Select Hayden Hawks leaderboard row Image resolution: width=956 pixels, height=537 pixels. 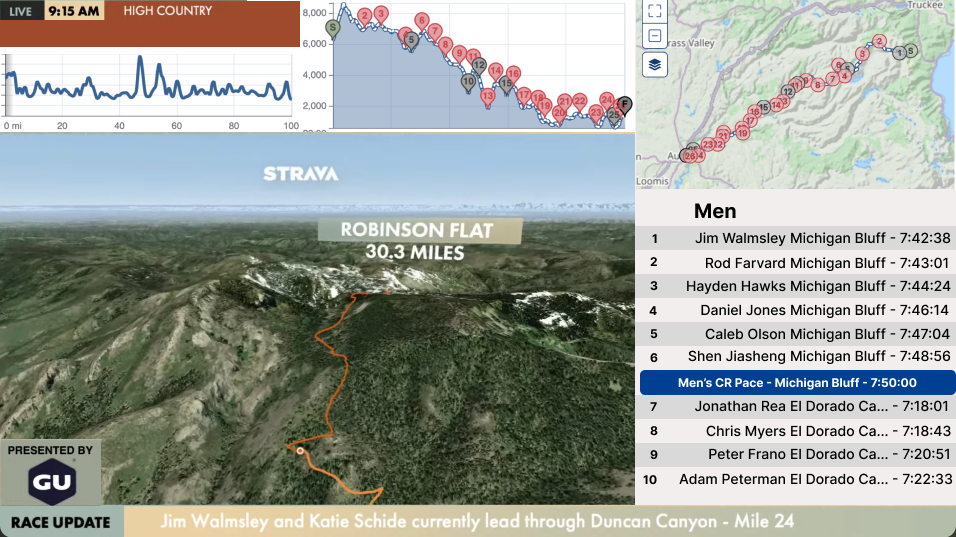point(796,286)
